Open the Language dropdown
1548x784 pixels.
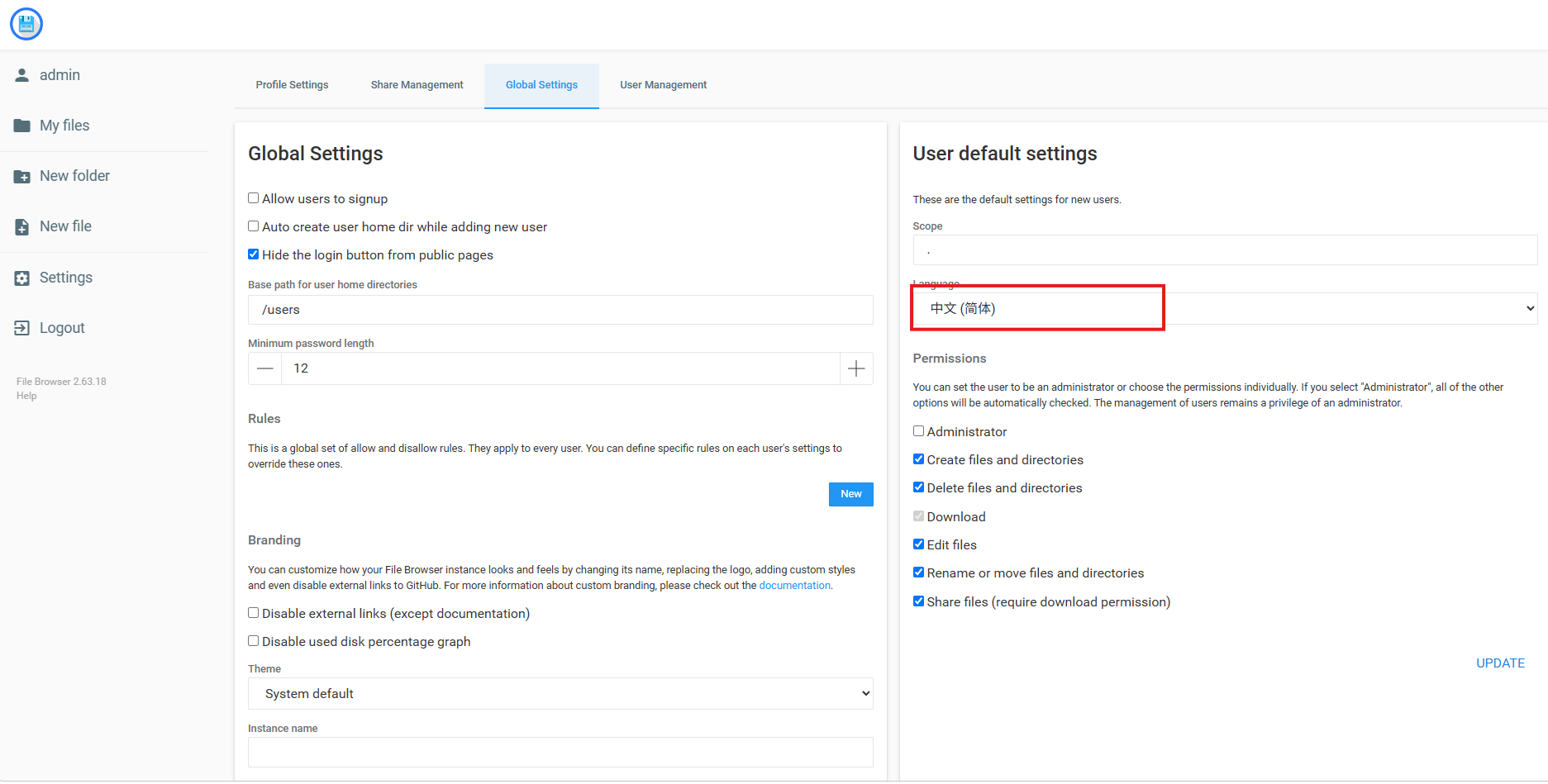point(1225,308)
